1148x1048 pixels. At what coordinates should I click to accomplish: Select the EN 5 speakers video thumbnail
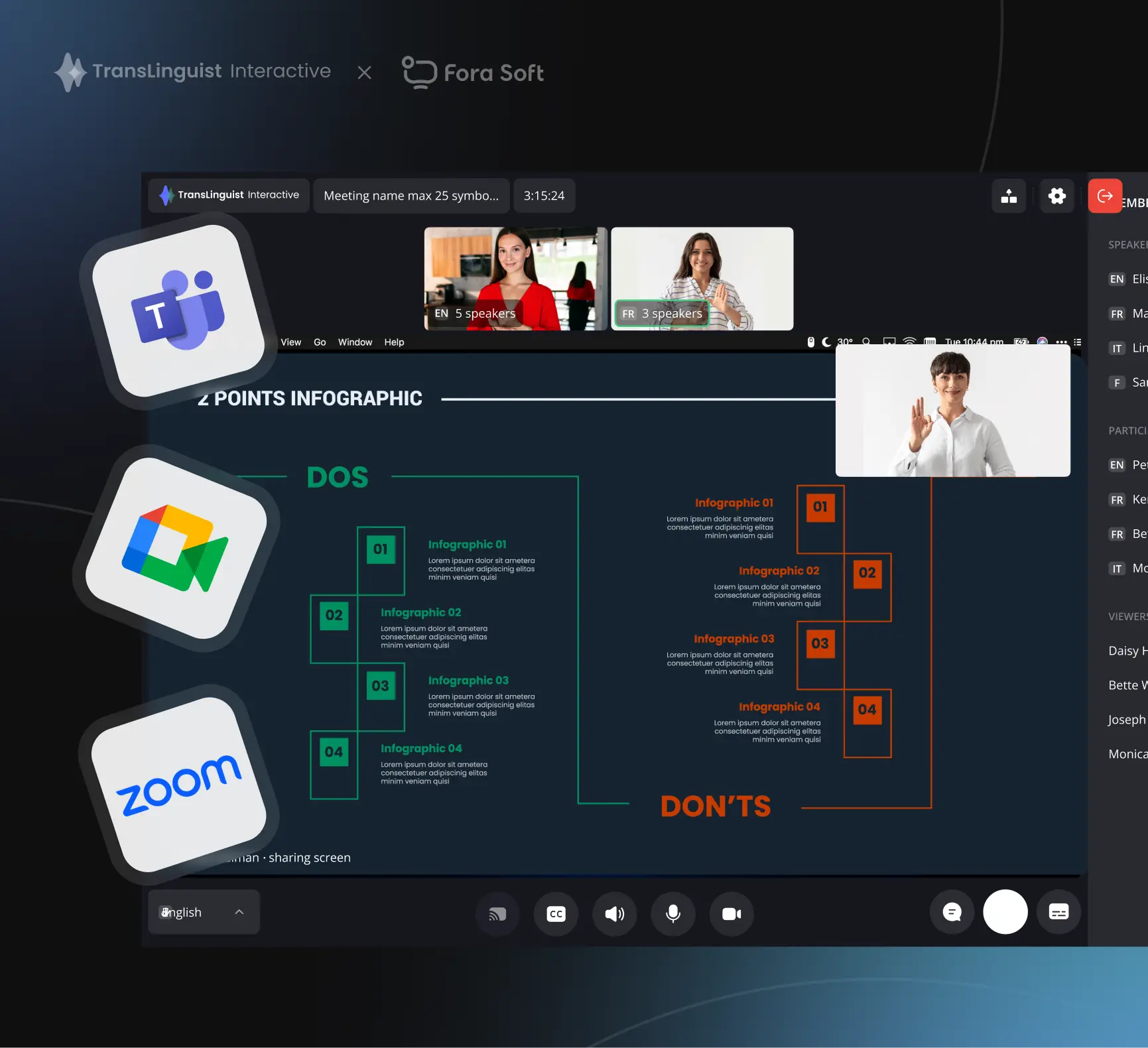point(515,279)
